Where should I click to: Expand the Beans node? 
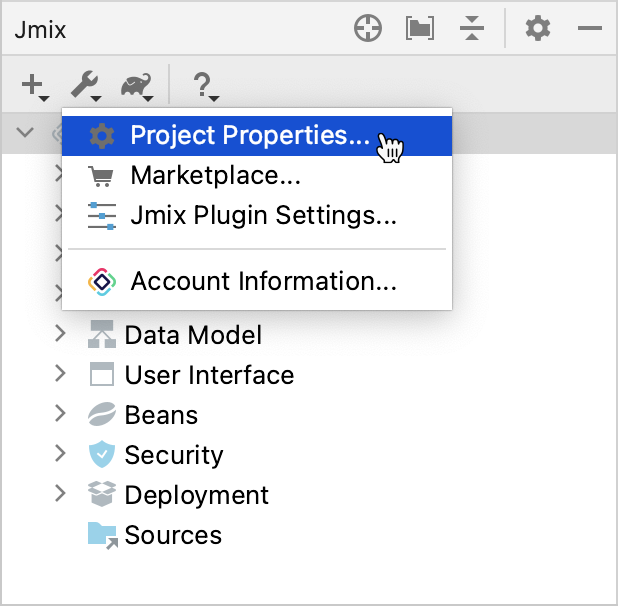(60, 413)
